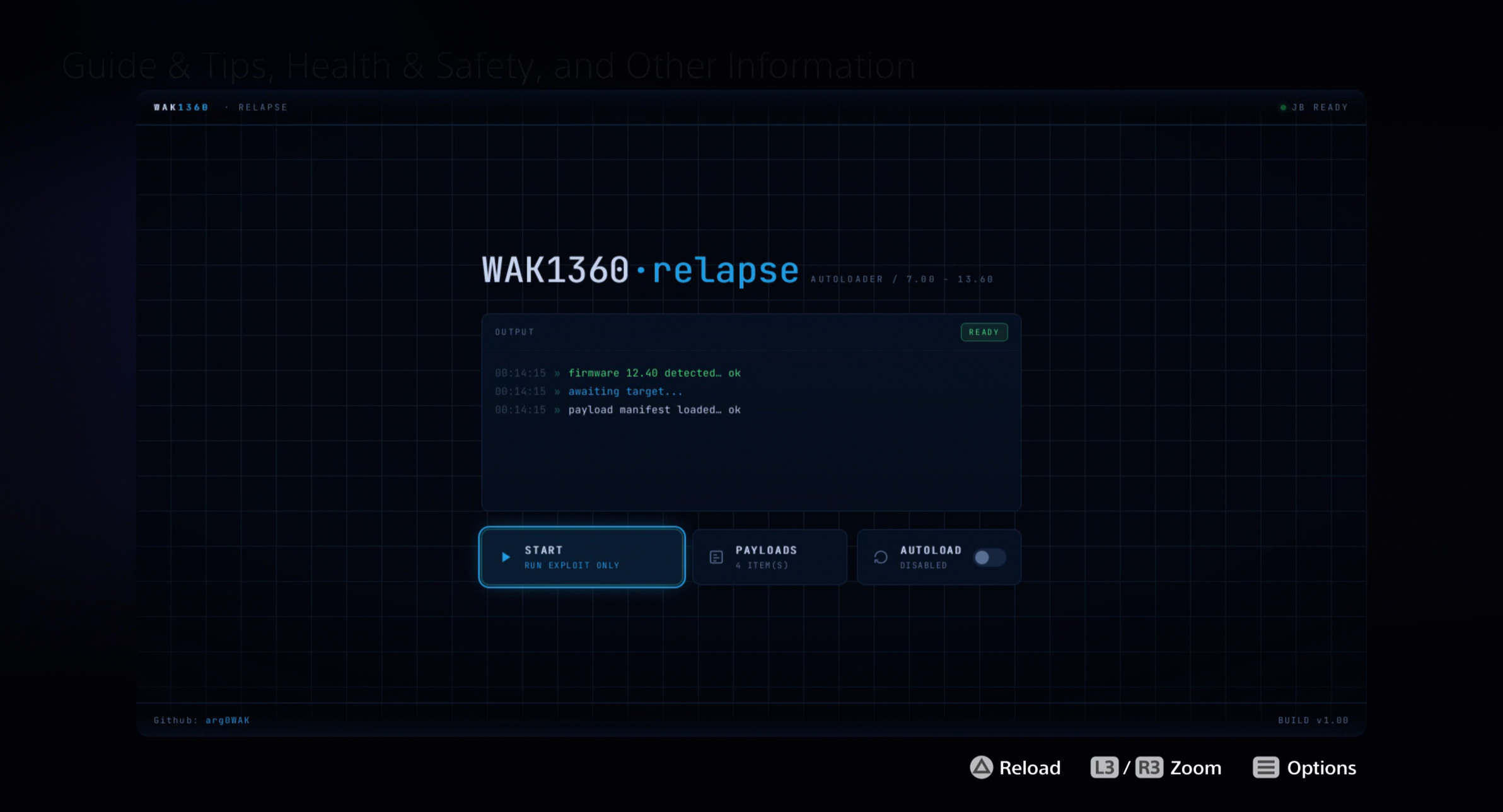Select the payload manifest loaded log line

coord(618,410)
